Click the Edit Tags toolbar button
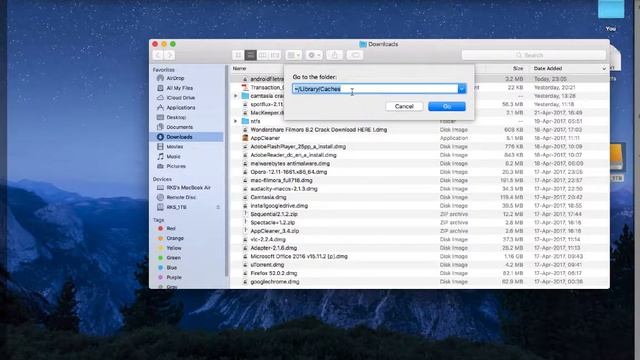Screen dimensions: 640x360 click(x=355, y=55)
